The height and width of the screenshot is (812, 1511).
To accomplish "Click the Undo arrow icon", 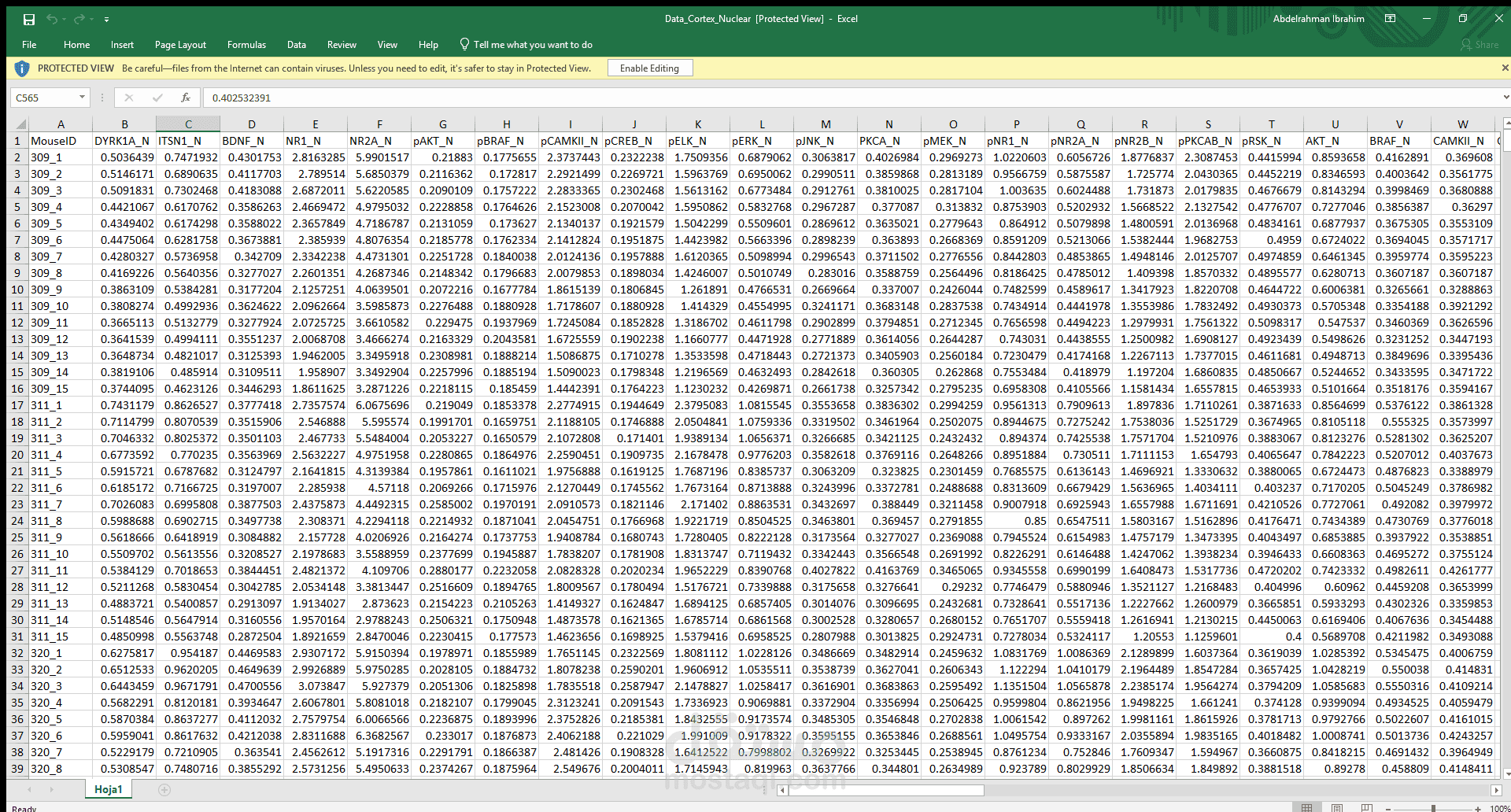I will (x=51, y=19).
